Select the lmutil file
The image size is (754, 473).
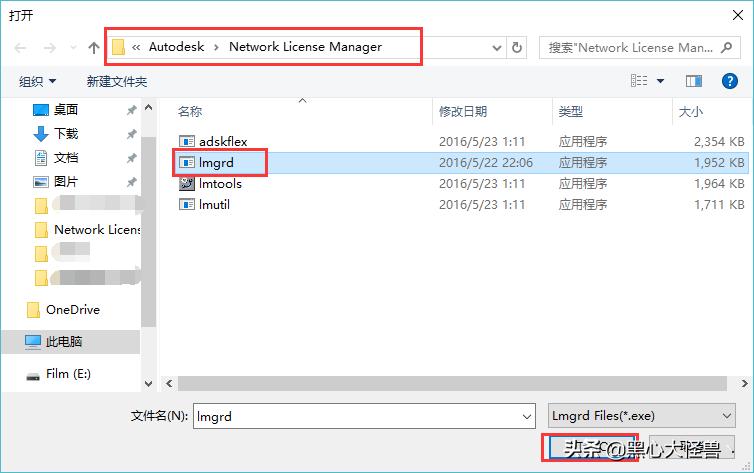[x=214, y=204]
